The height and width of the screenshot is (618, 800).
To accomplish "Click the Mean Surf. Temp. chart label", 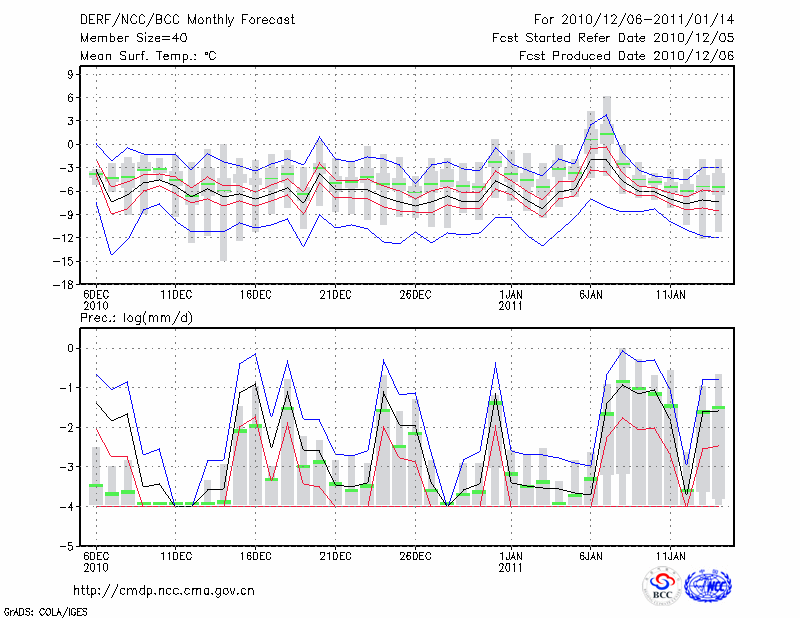I will click(147, 56).
